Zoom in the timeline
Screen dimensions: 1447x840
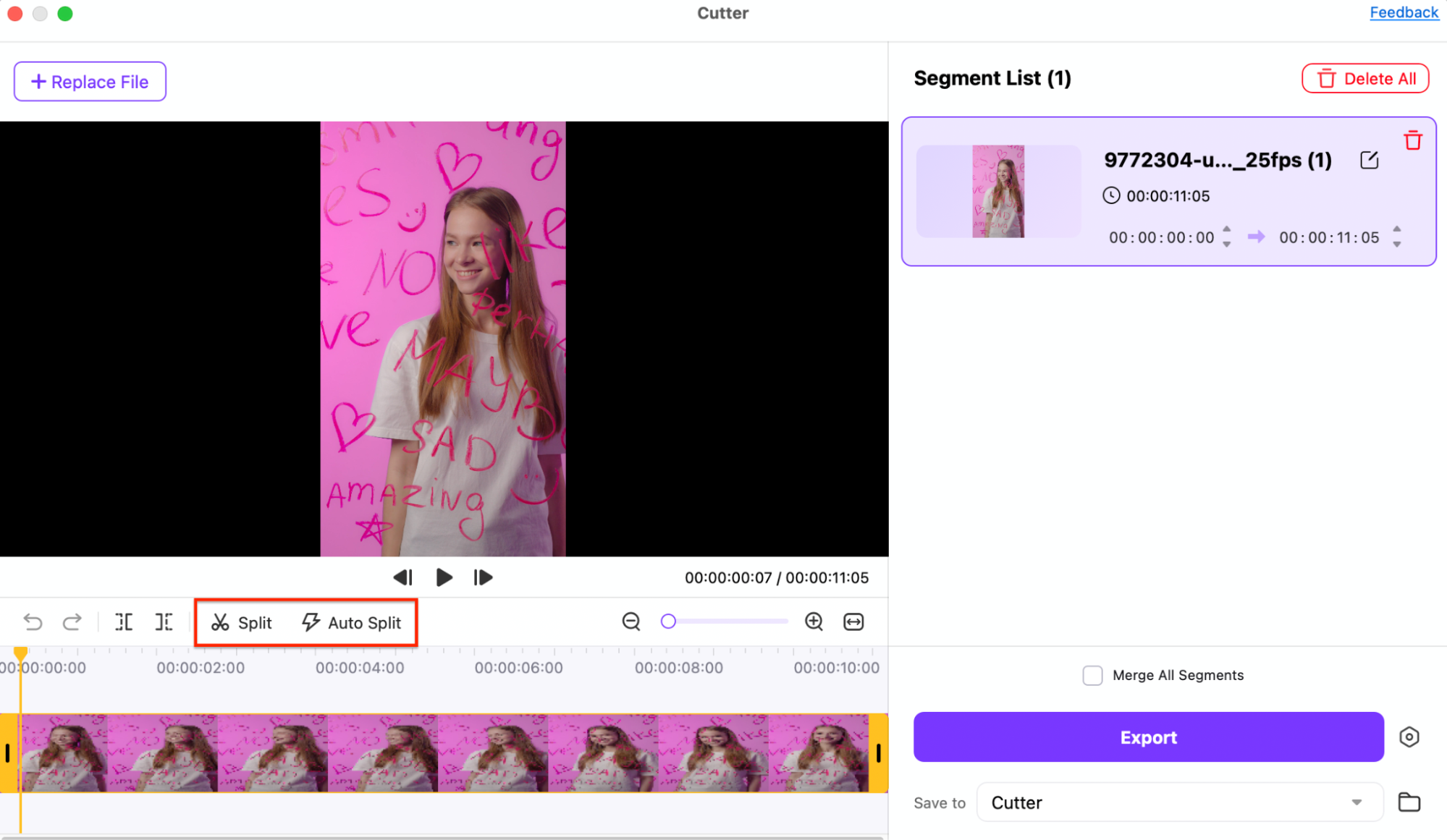coord(814,621)
